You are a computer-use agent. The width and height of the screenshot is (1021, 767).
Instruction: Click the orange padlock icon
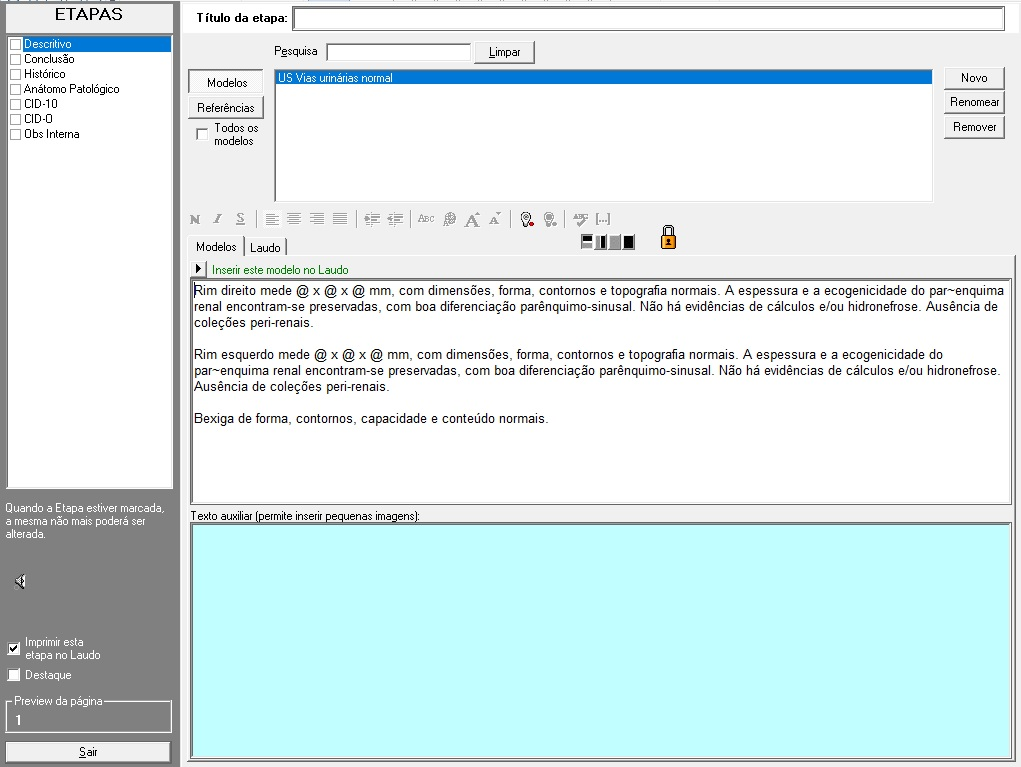point(668,238)
